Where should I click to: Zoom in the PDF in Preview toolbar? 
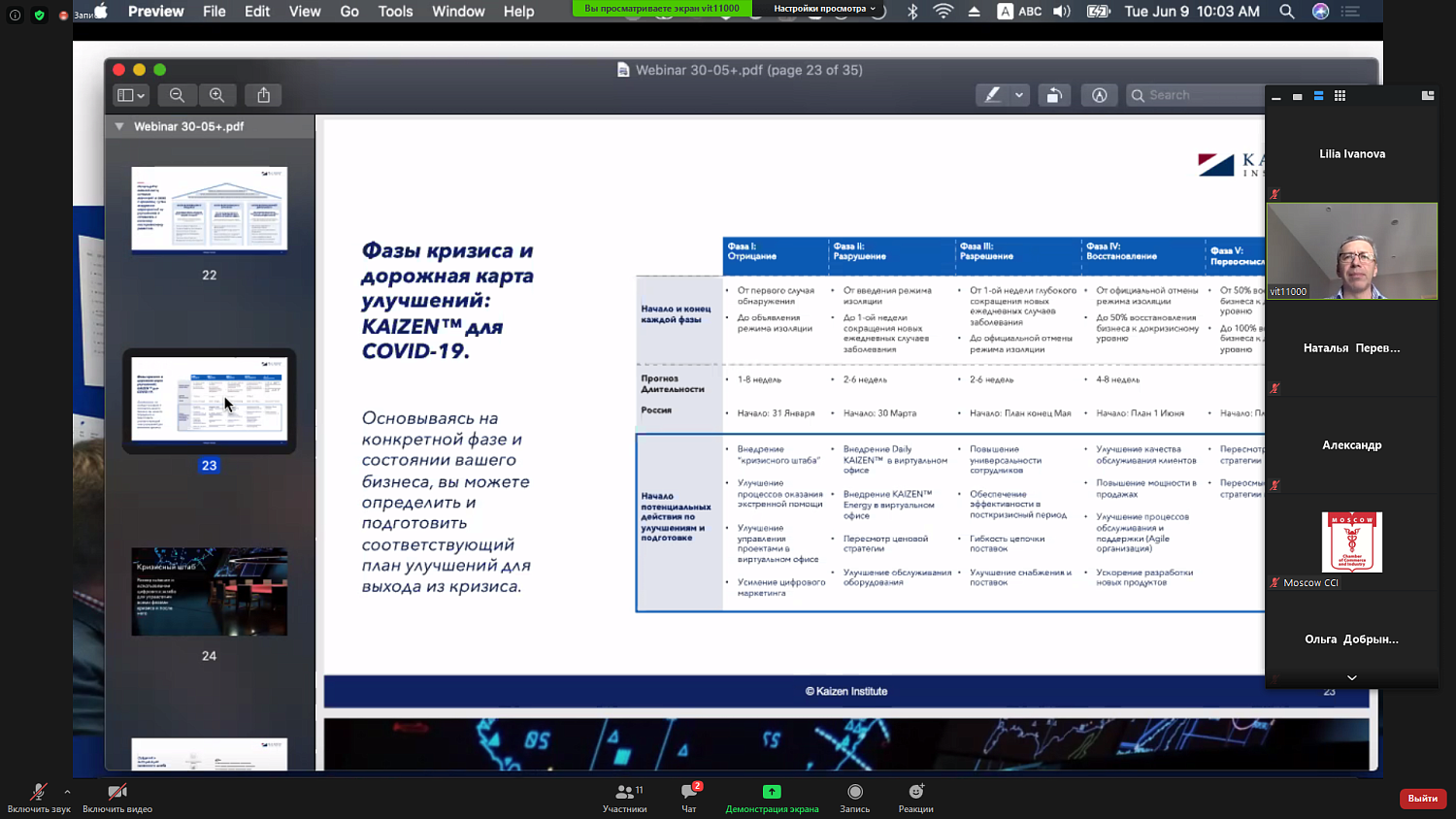click(x=216, y=95)
